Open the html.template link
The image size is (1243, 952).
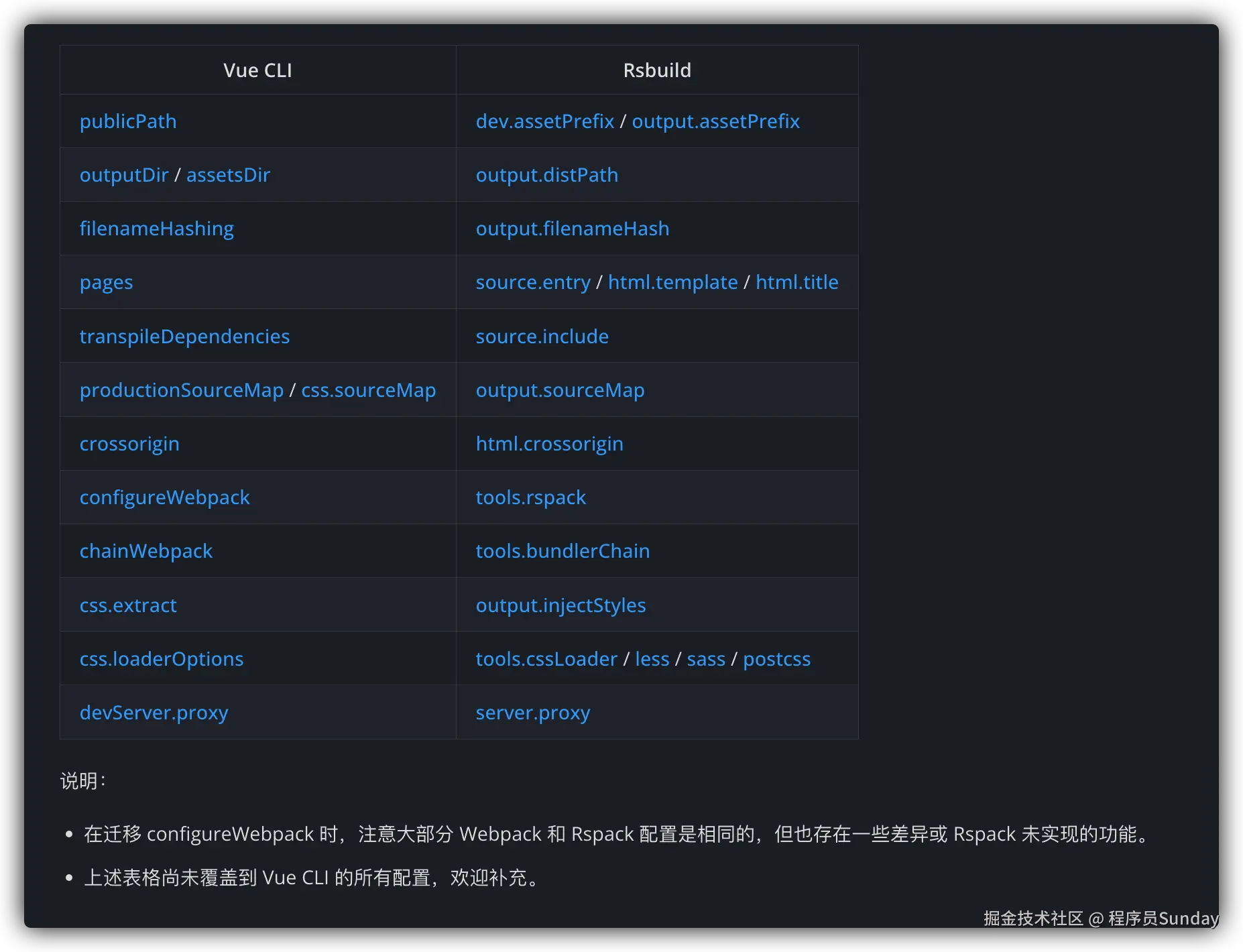point(673,282)
